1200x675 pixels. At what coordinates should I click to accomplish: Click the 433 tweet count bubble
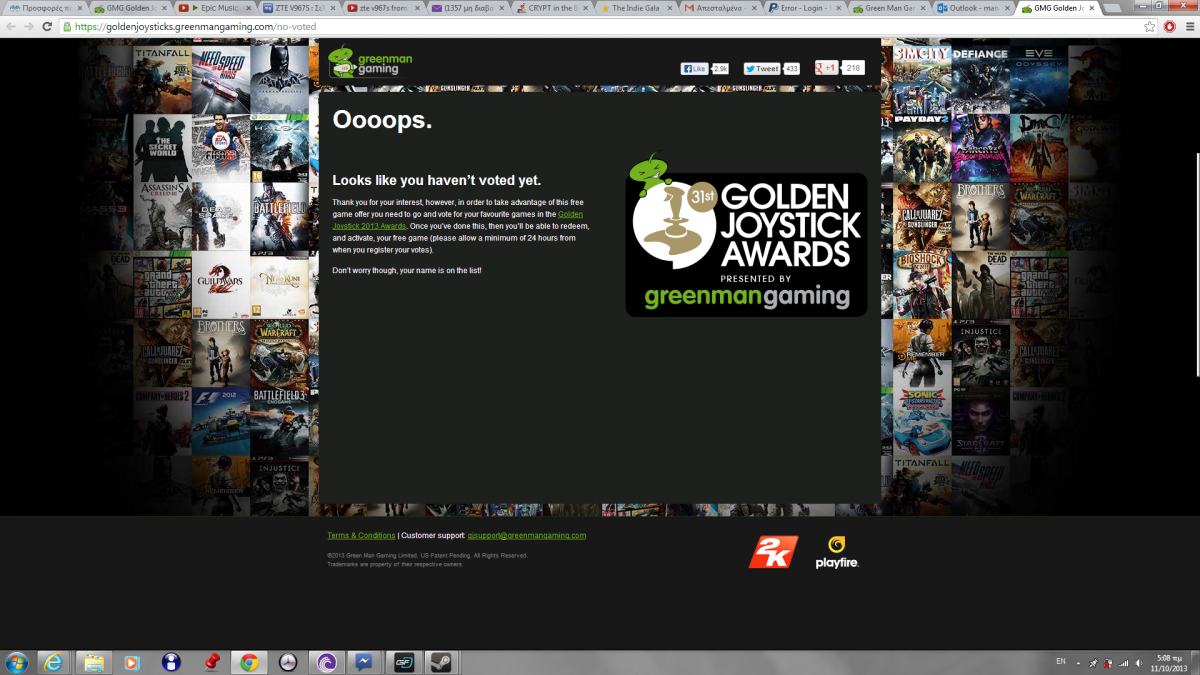tap(791, 69)
